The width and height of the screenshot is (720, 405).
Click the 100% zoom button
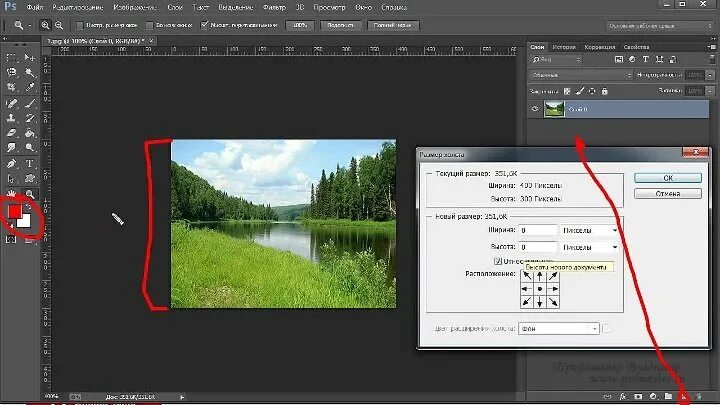click(x=300, y=25)
